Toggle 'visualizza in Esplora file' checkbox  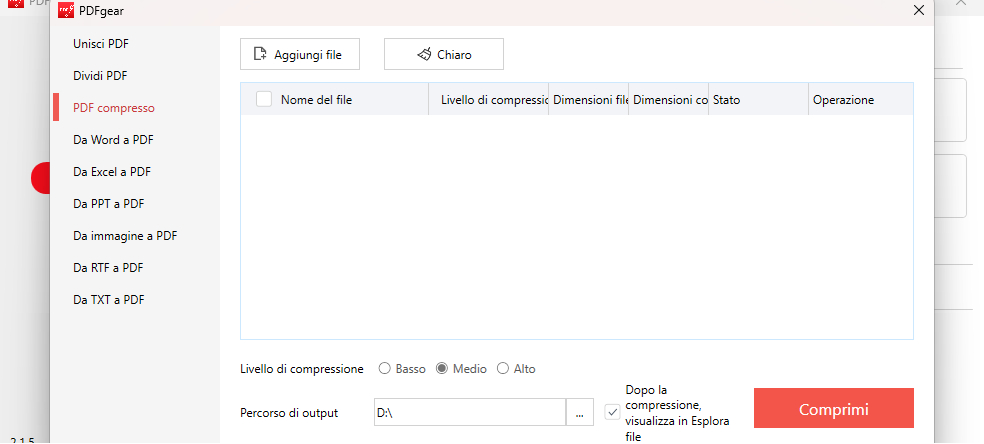[612, 413]
